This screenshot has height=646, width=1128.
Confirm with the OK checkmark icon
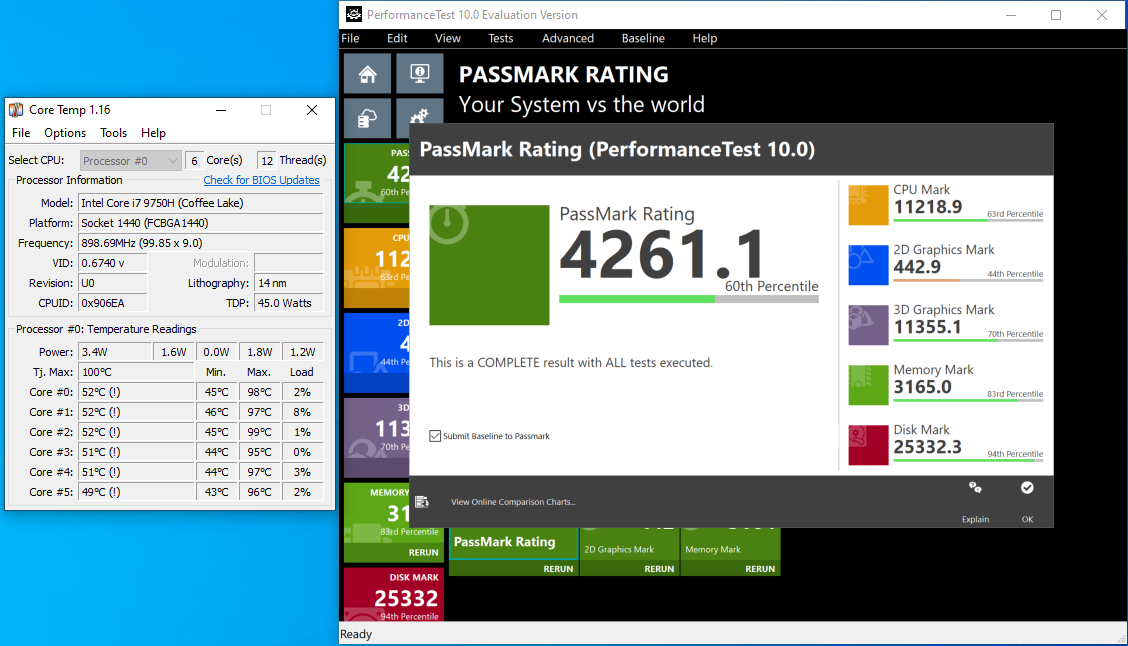(1027, 488)
